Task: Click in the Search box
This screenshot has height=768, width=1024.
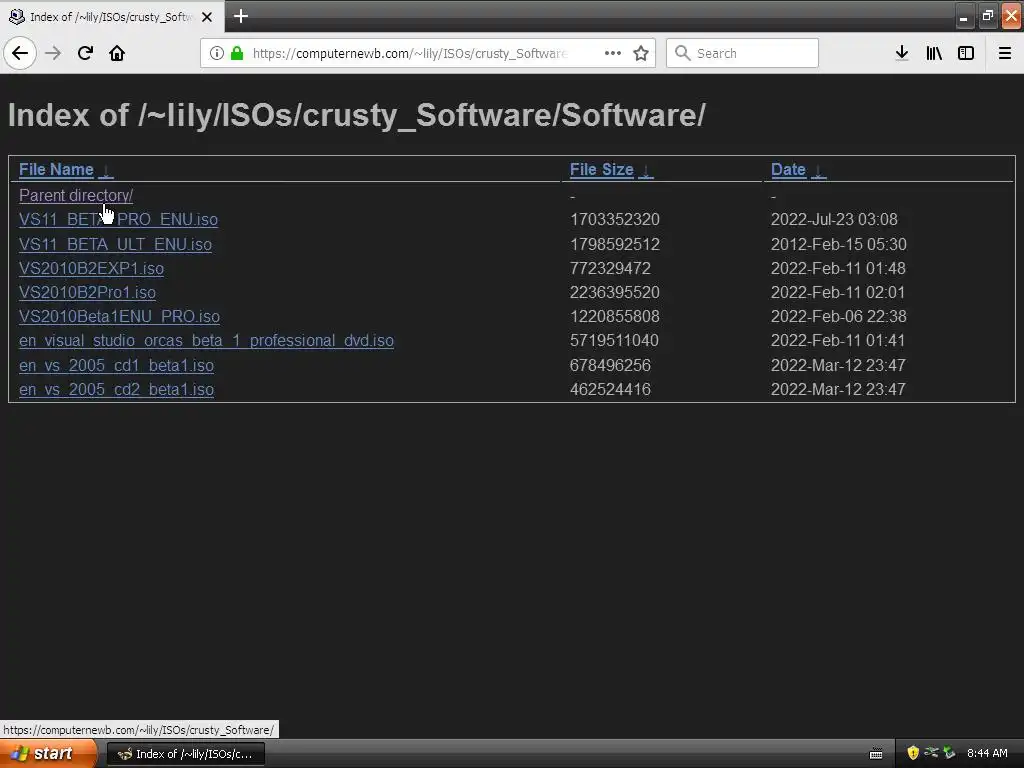Action: pos(742,53)
